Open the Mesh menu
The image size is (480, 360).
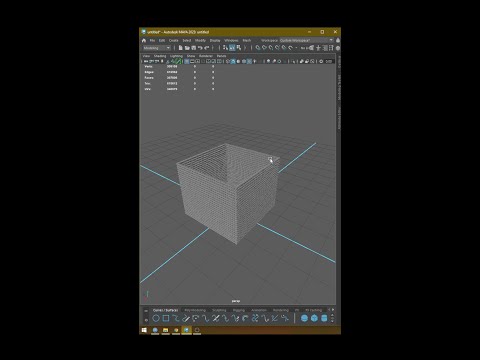coord(247,40)
